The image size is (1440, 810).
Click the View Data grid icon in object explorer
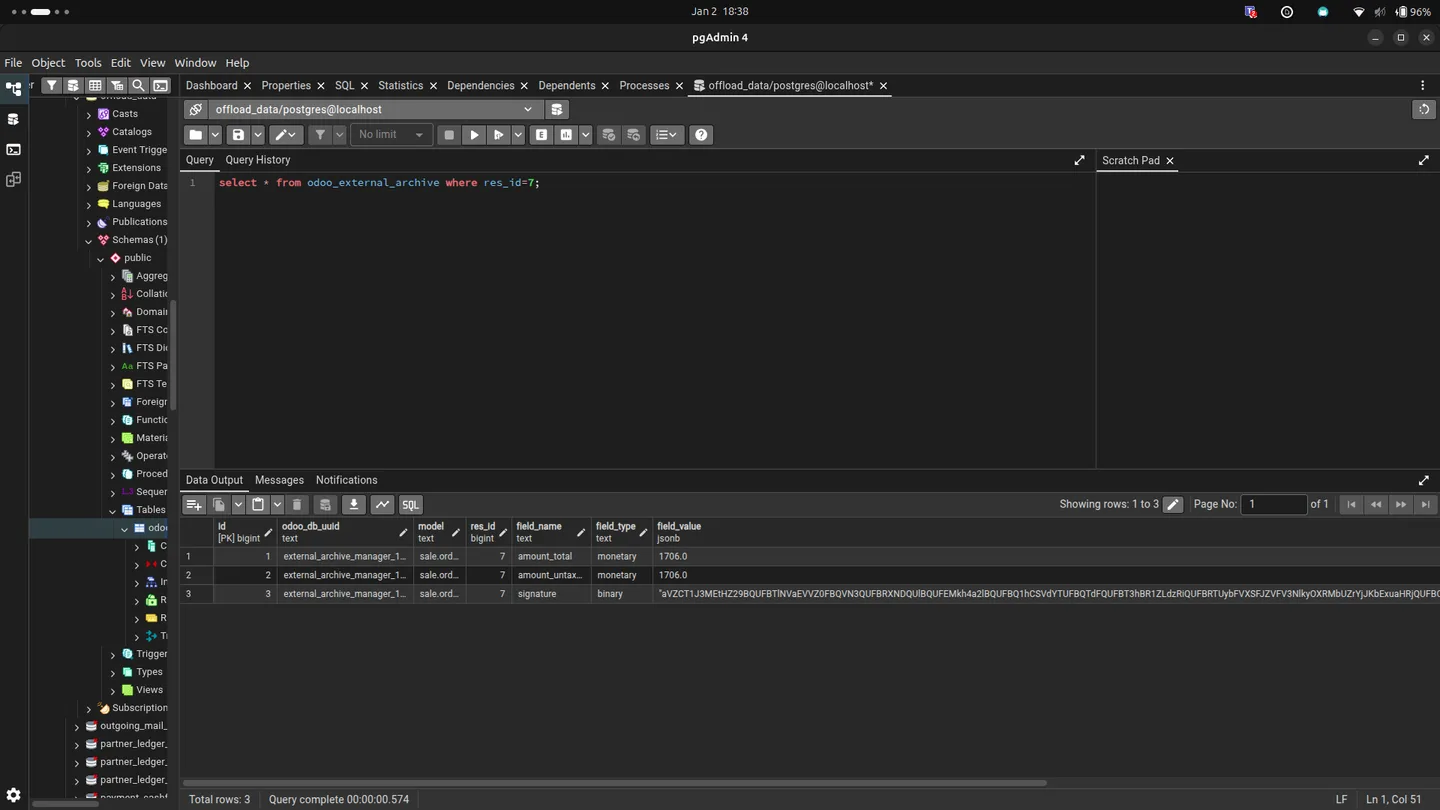click(95, 86)
